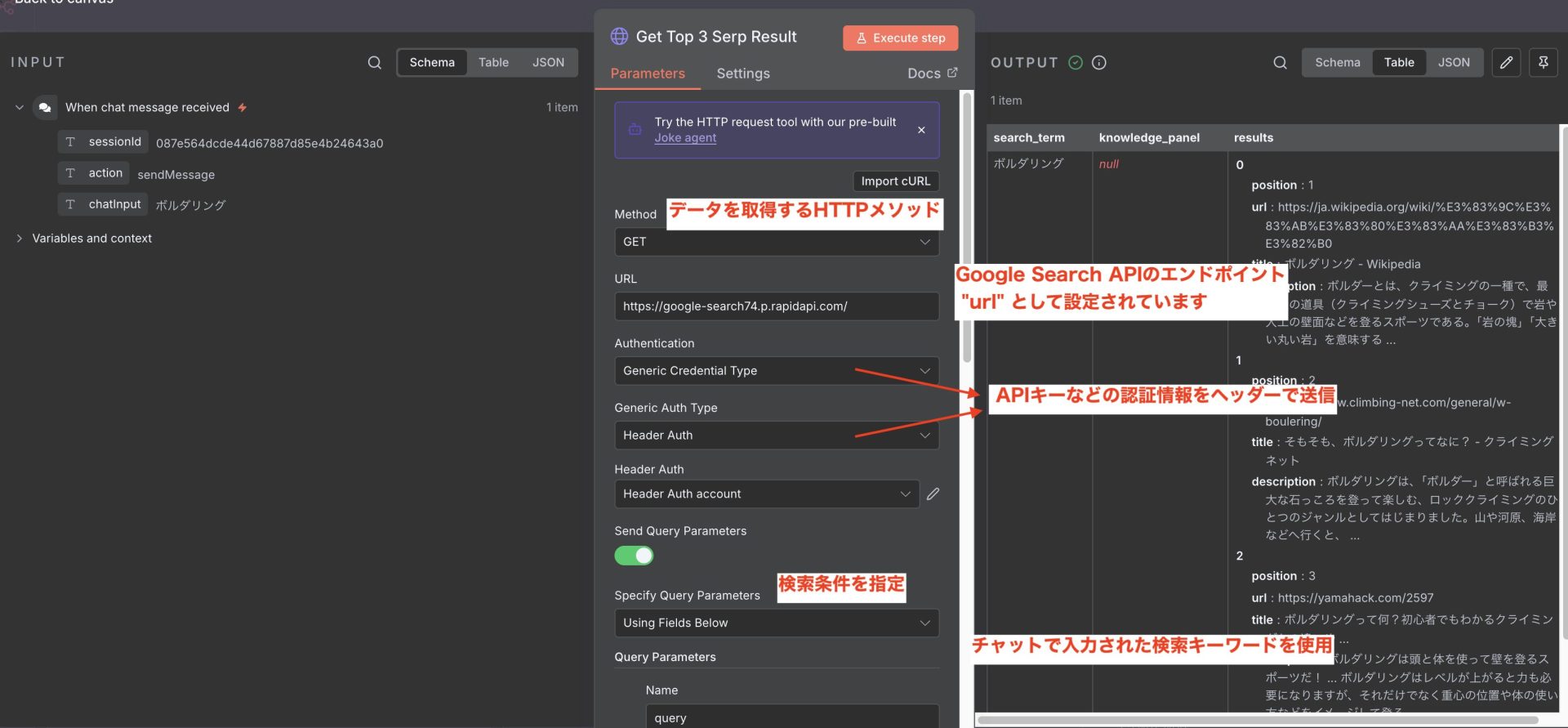
Task: Switch OUTPUT view to JSON
Action: (1453, 63)
